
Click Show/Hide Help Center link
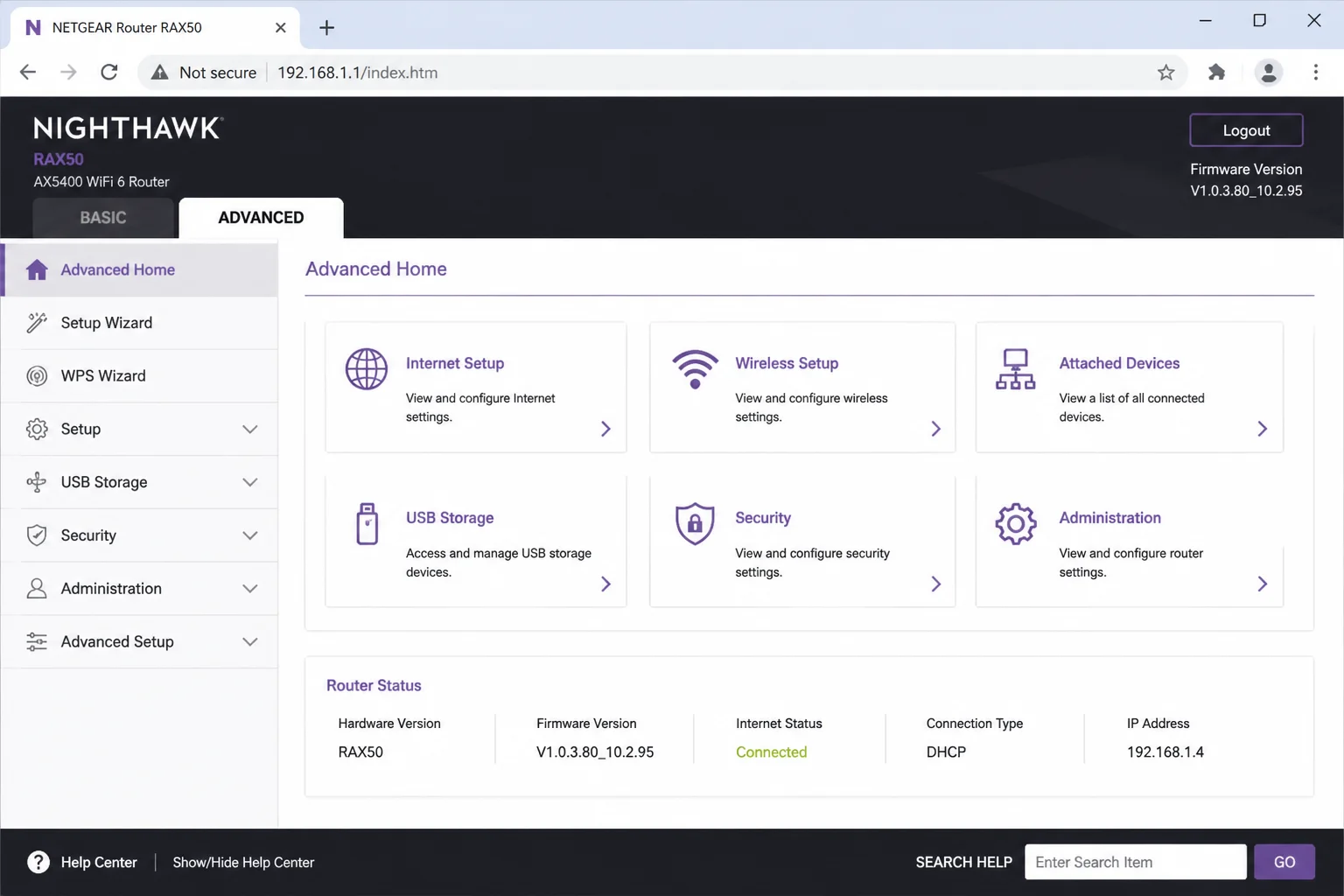(x=243, y=863)
